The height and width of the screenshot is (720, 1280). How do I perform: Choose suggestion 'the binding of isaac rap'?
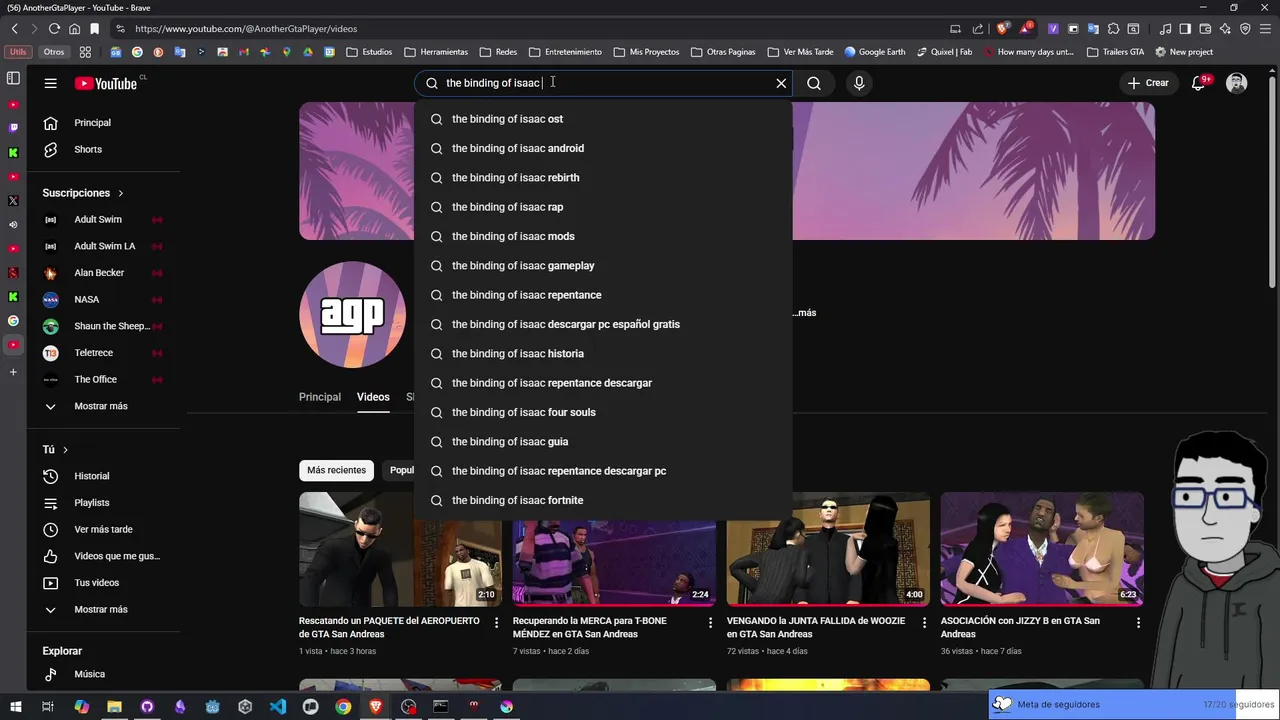tap(603, 207)
